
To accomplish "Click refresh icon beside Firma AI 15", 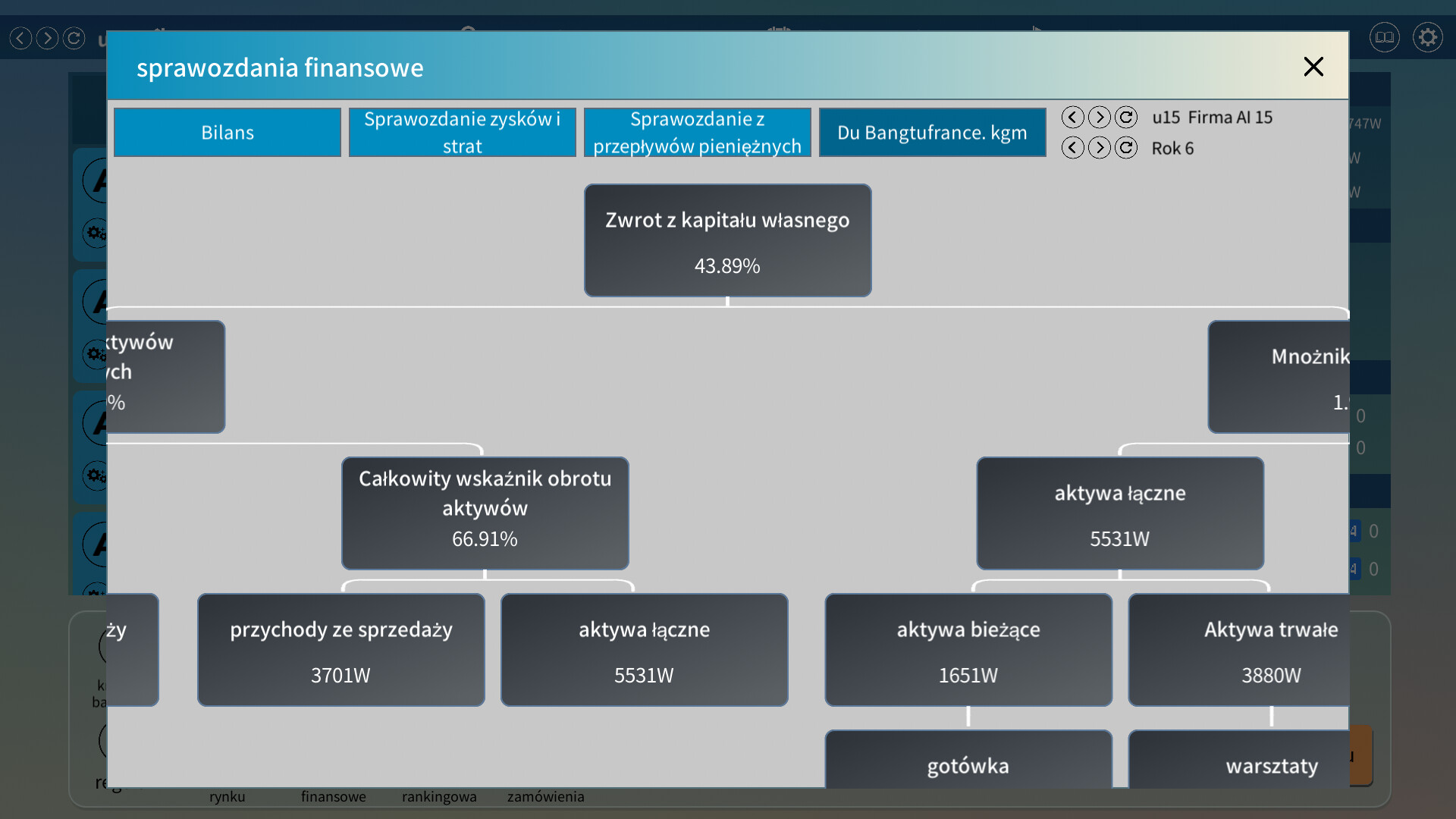I will pos(1126,118).
